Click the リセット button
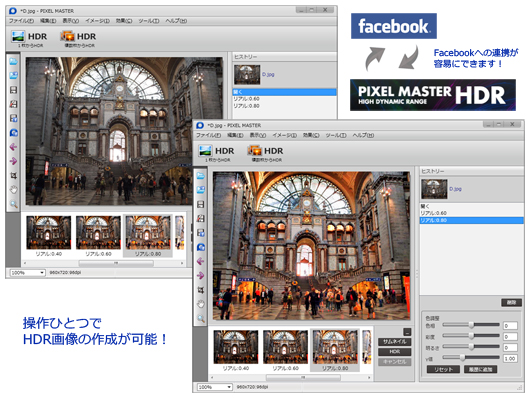This screenshot has height=398, width=530. point(443,369)
